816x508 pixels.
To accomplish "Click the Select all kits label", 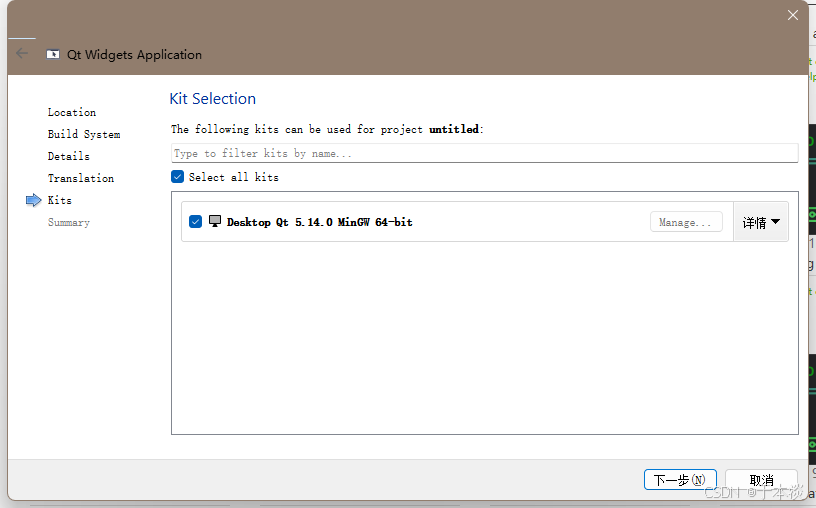I will pos(234,177).
